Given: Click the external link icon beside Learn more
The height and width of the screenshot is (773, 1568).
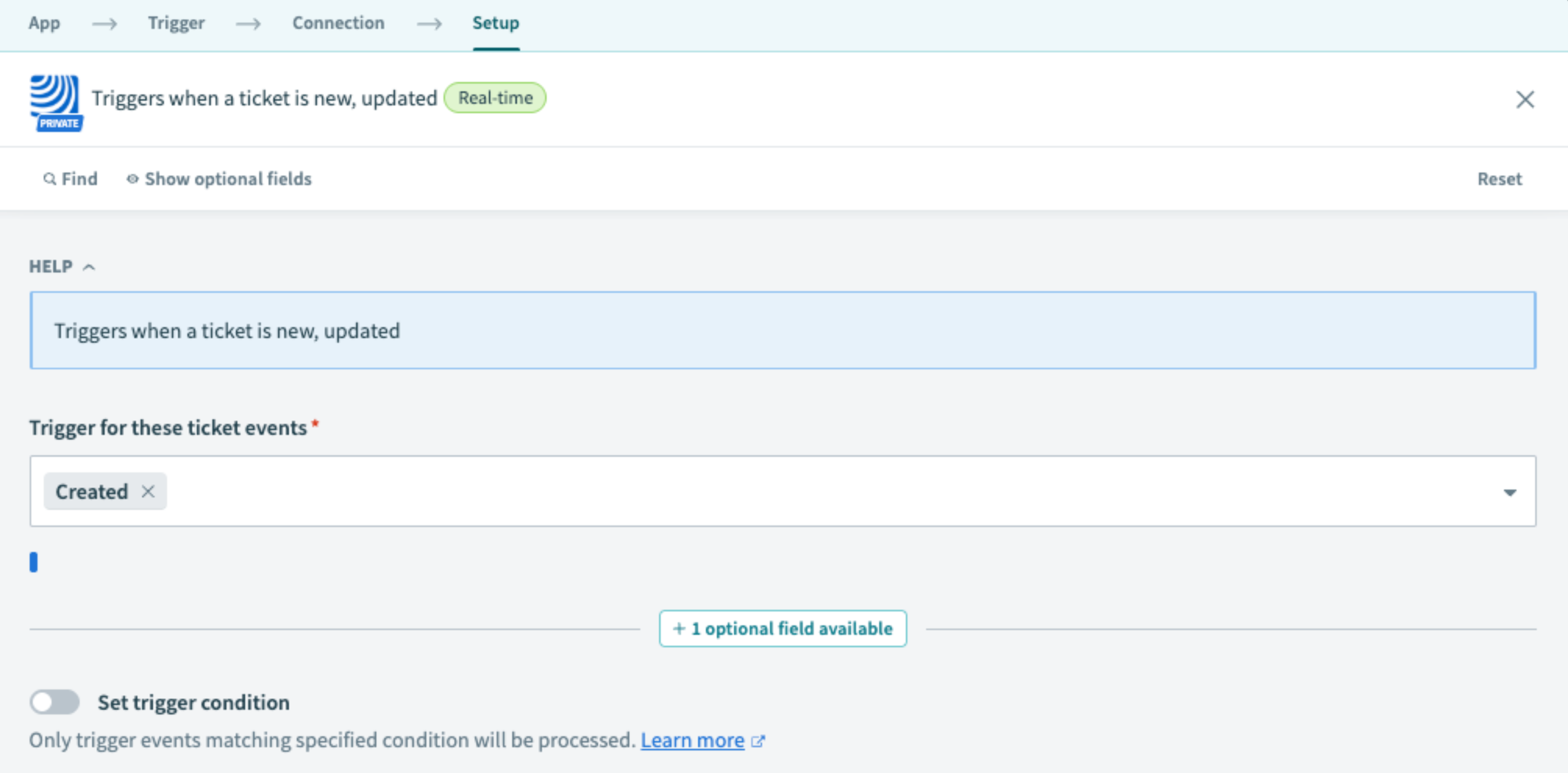Looking at the screenshot, I should click(758, 741).
